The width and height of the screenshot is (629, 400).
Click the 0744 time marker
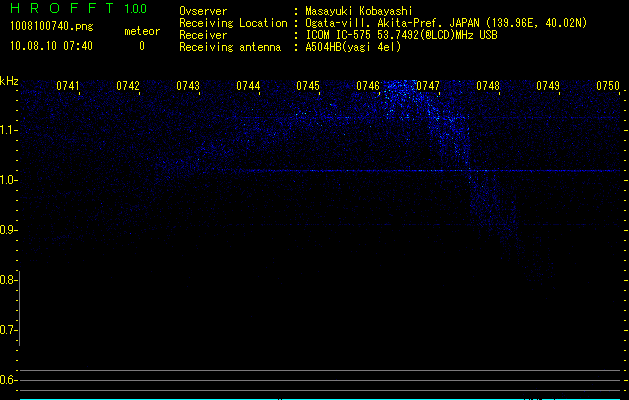248,86
